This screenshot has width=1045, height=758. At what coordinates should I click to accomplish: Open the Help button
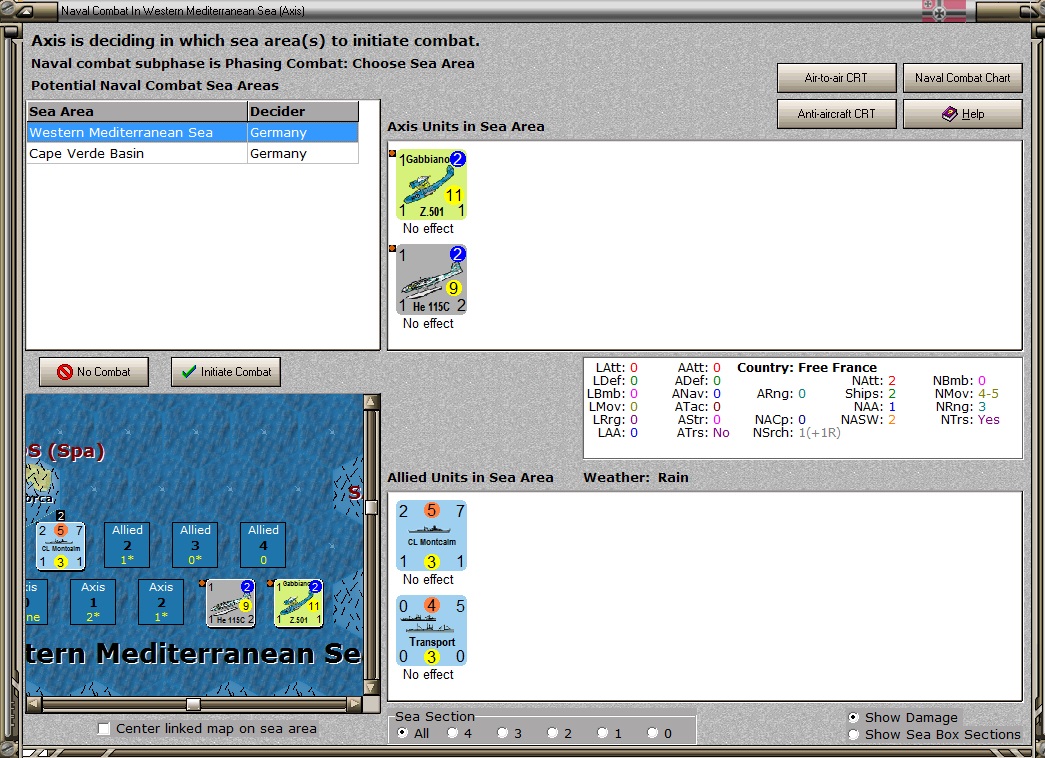[x=962, y=114]
